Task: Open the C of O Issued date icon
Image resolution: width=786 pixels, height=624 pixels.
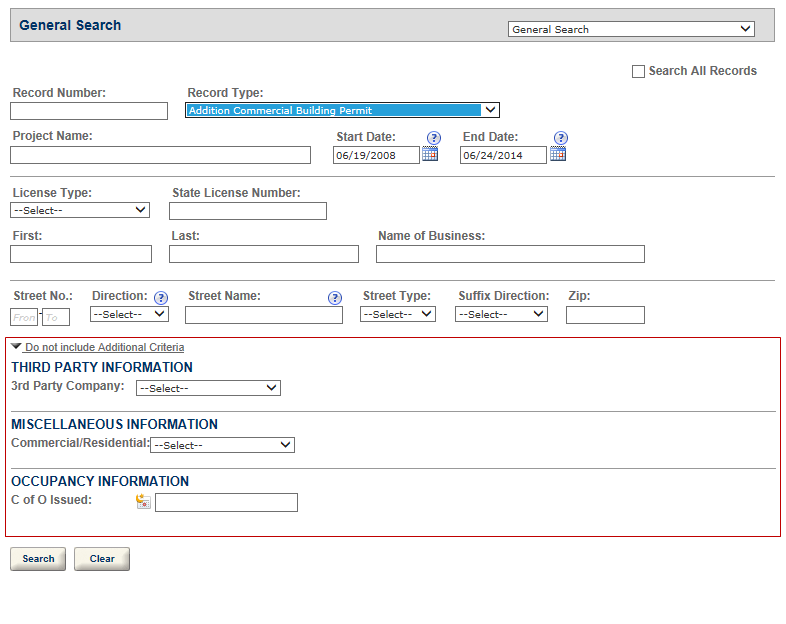Action: tap(143, 502)
